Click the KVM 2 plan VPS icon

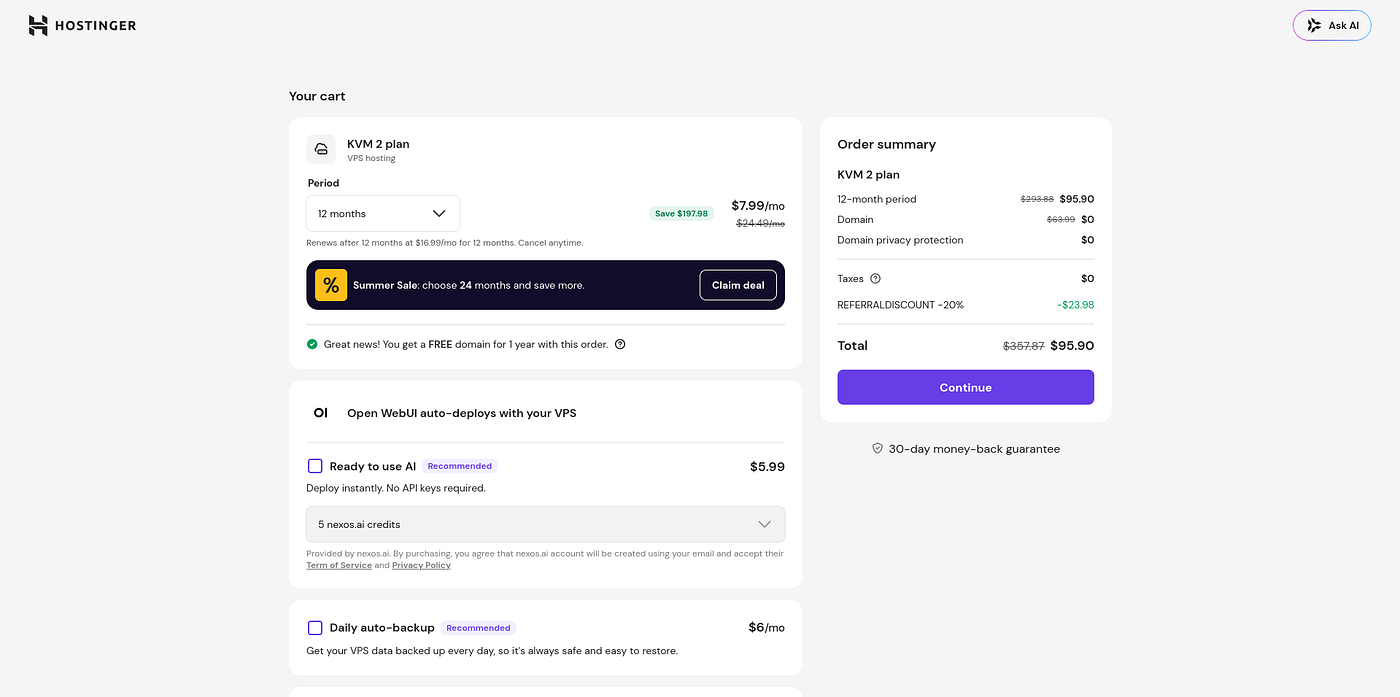pyautogui.click(x=321, y=149)
